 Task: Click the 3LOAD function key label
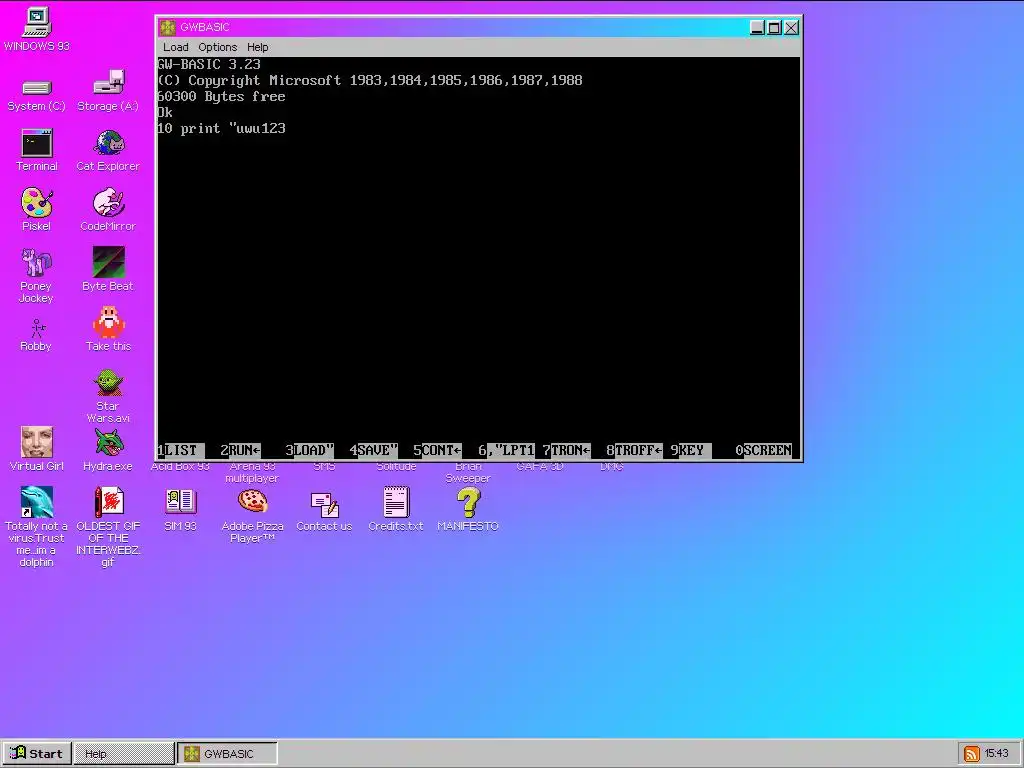pos(310,451)
